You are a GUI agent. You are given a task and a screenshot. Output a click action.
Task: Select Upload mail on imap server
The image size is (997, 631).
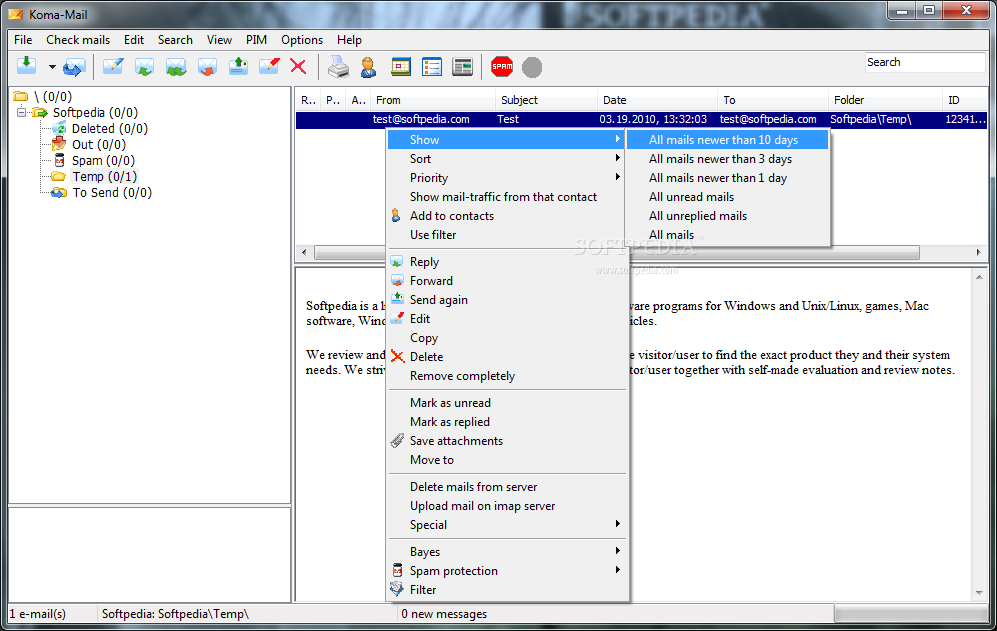[x=507, y=506]
